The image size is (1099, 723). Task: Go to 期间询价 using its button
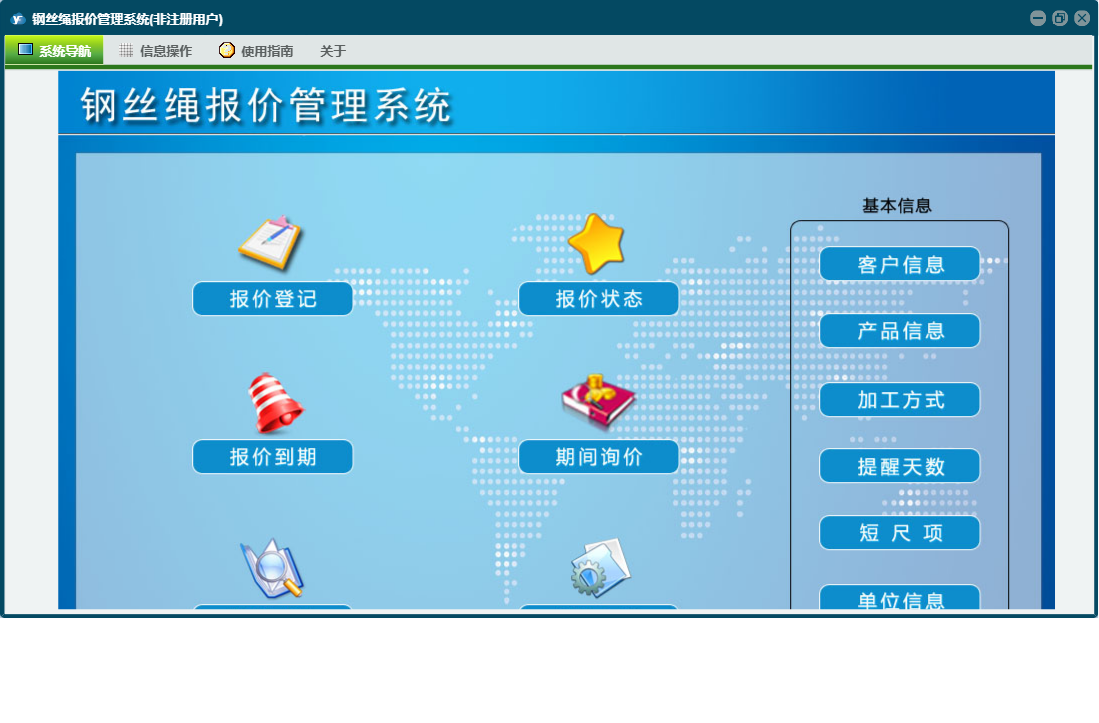[599, 457]
